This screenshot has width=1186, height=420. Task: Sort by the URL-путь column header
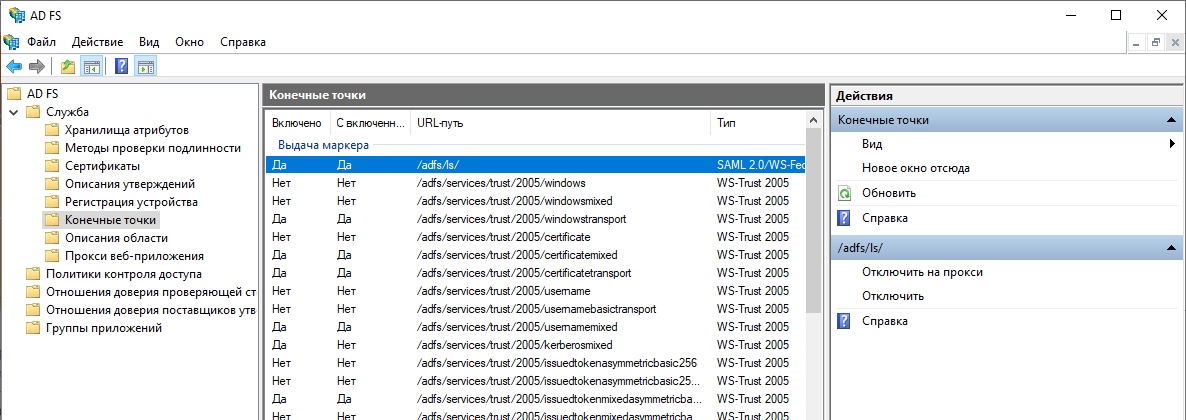(560, 123)
